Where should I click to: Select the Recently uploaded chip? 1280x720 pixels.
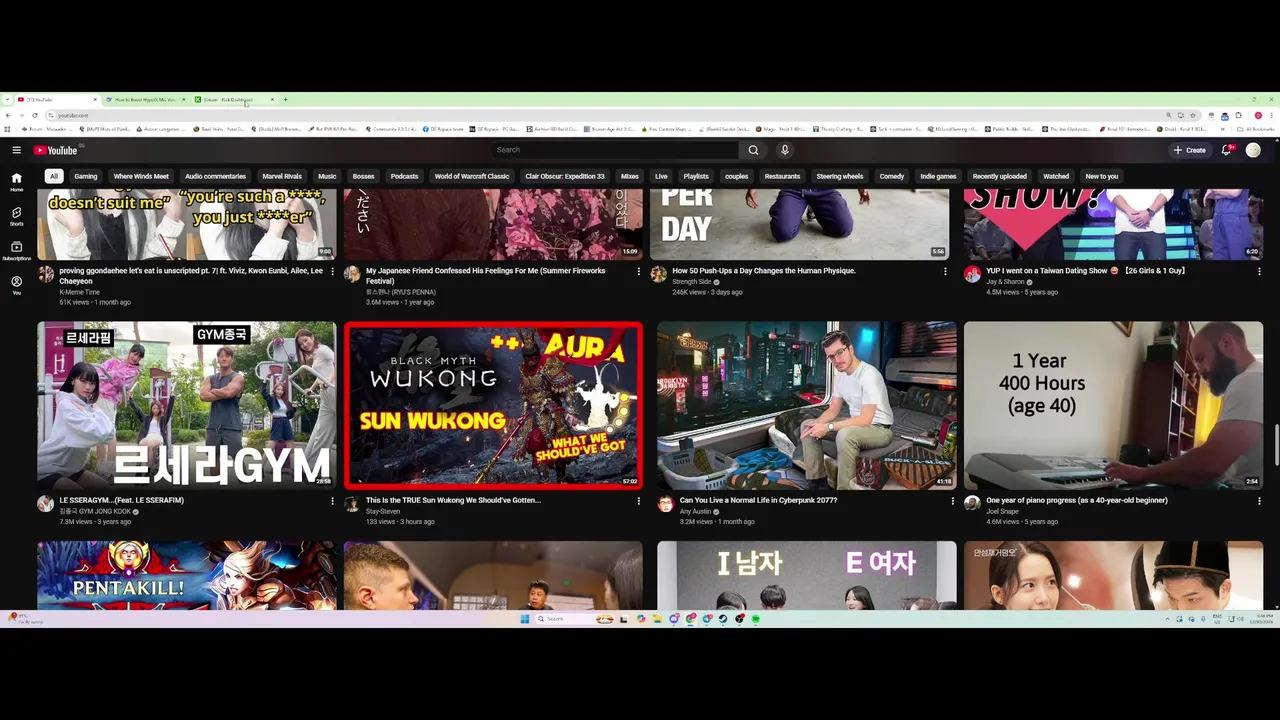(1000, 176)
